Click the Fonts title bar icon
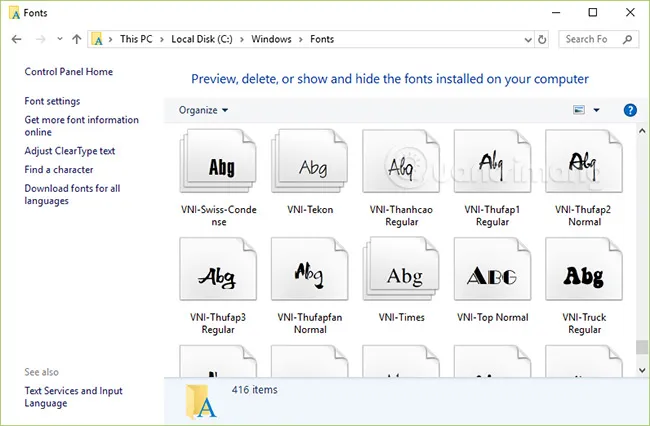Screen dimensions: 650x426 pyautogui.click(x=15, y=13)
